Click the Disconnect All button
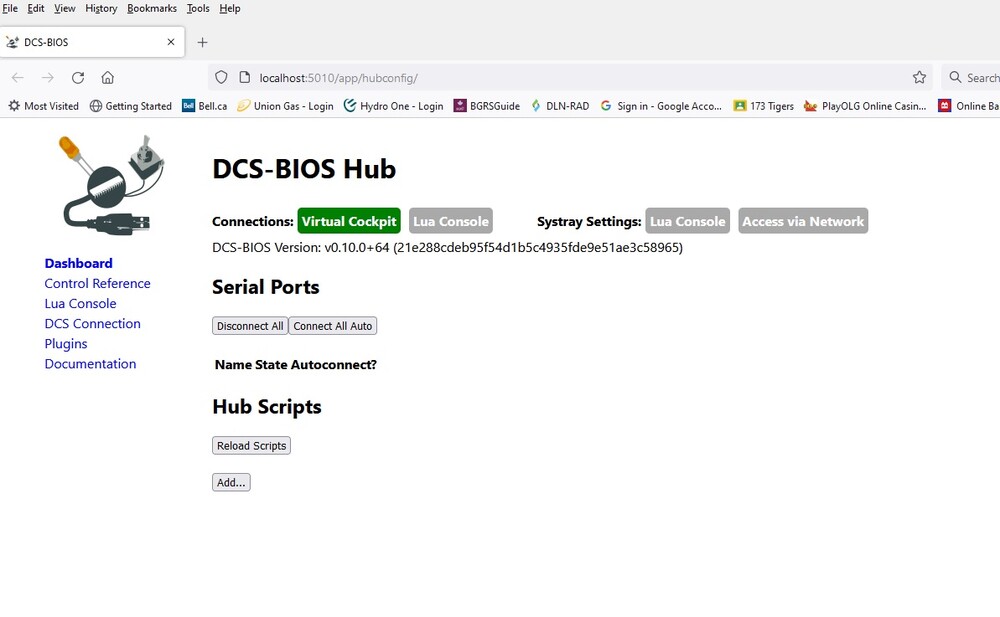 click(249, 325)
